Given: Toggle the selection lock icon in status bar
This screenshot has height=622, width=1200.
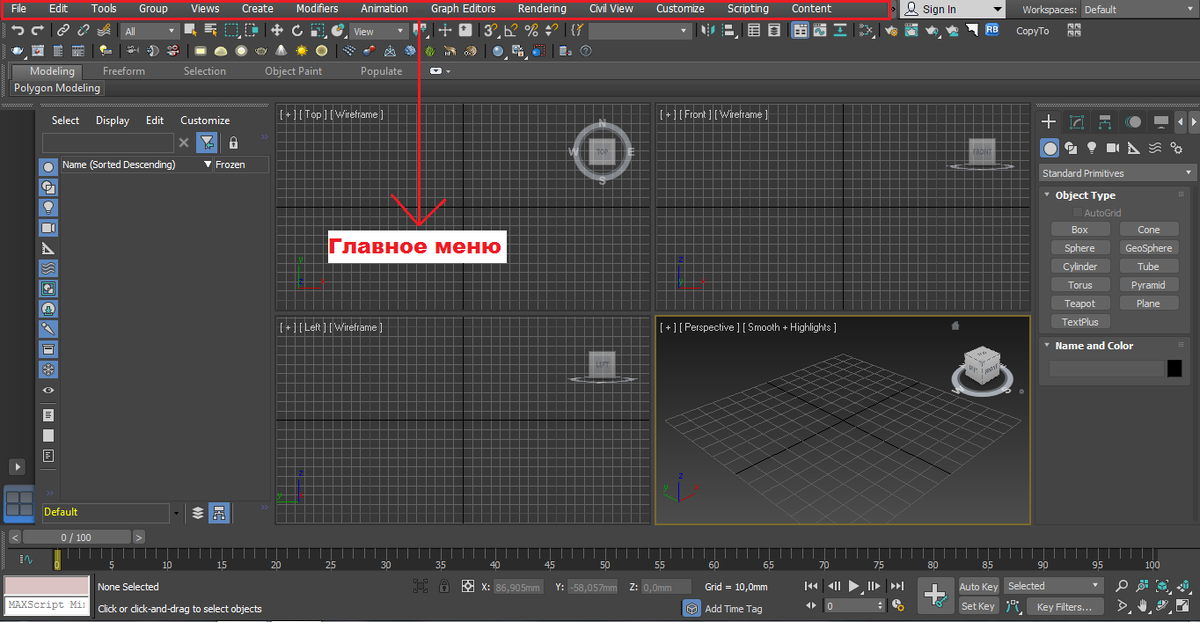Looking at the screenshot, I should [x=445, y=586].
